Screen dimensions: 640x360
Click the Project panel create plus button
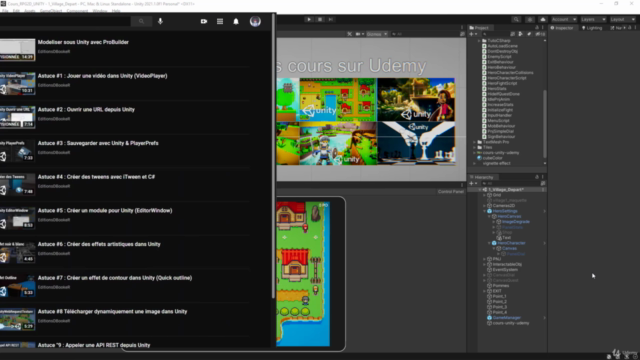[473, 34]
